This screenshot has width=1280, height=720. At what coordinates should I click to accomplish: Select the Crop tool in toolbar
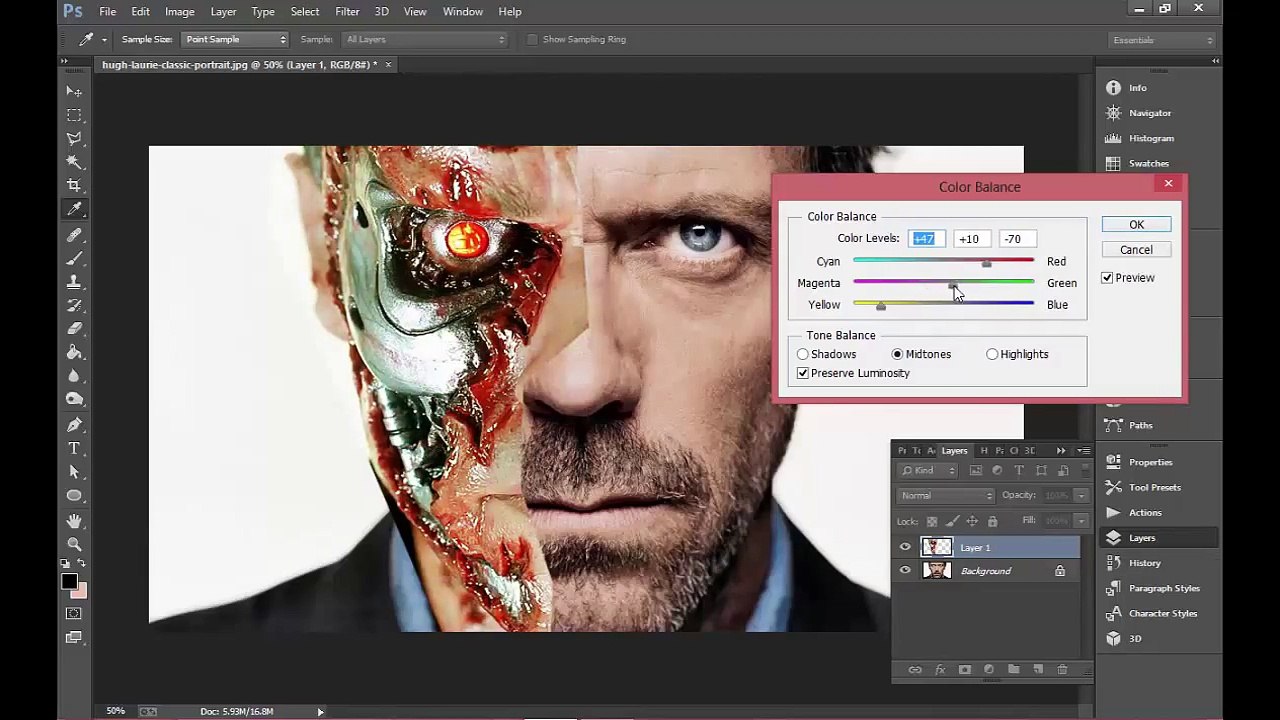coord(74,185)
